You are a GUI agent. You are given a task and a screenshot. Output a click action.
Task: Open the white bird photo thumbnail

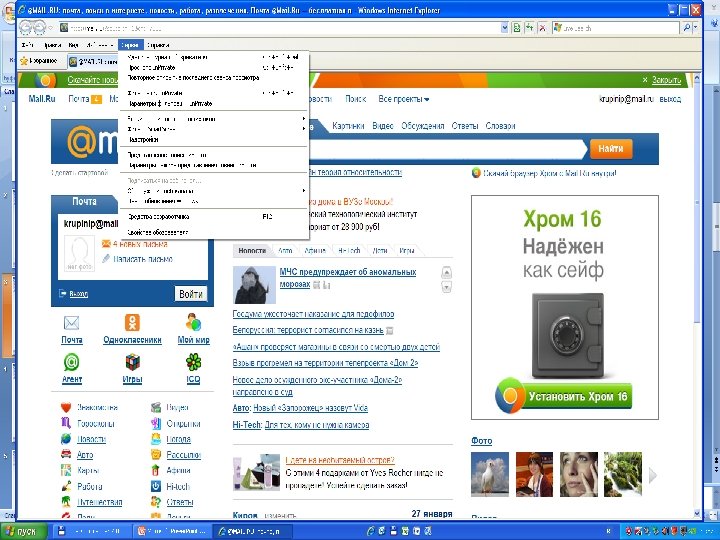point(490,474)
